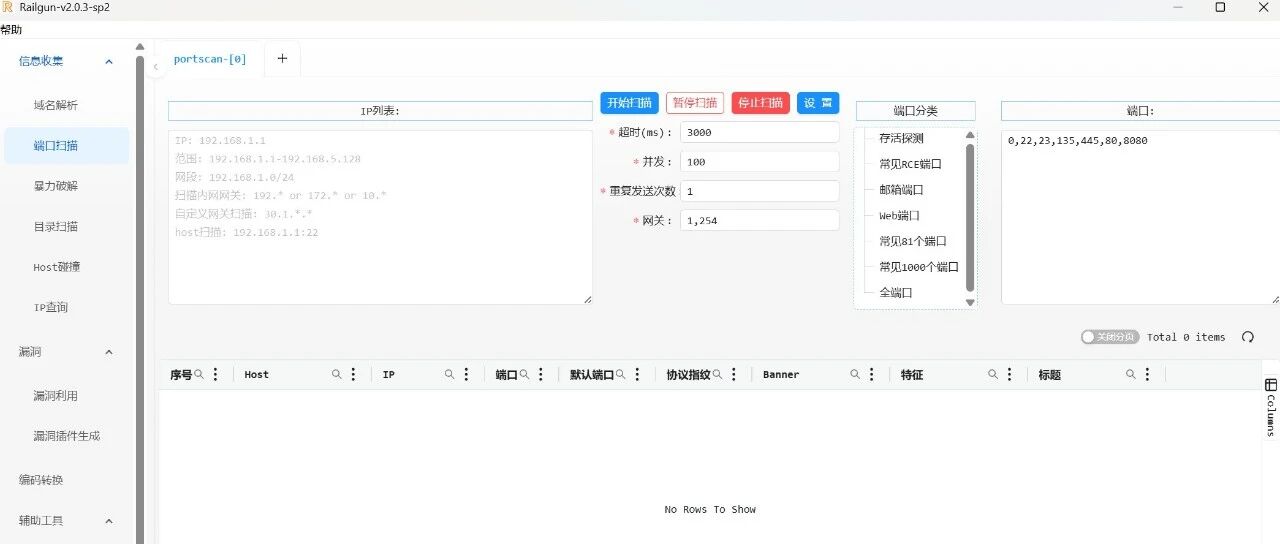The height and width of the screenshot is (544, 1280).
Task: Click the refresh icon beside Total 0 items
Action: (x=1248, y=337)
